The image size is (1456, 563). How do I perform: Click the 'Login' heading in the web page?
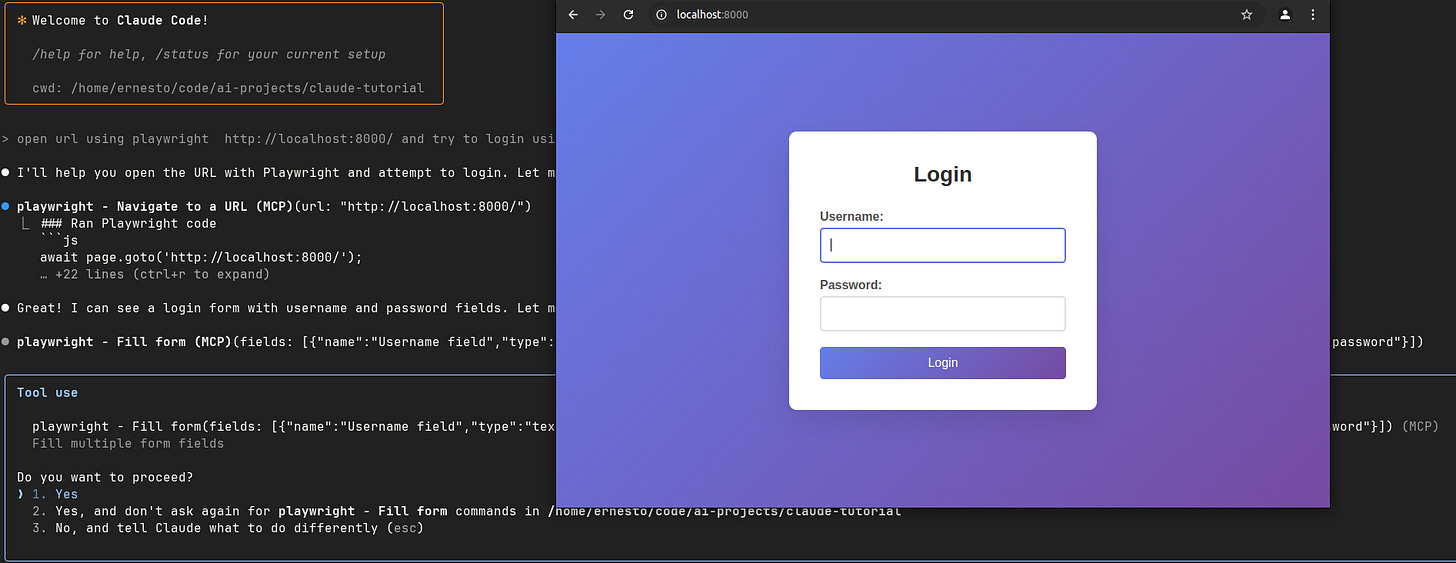coord(943,174)
